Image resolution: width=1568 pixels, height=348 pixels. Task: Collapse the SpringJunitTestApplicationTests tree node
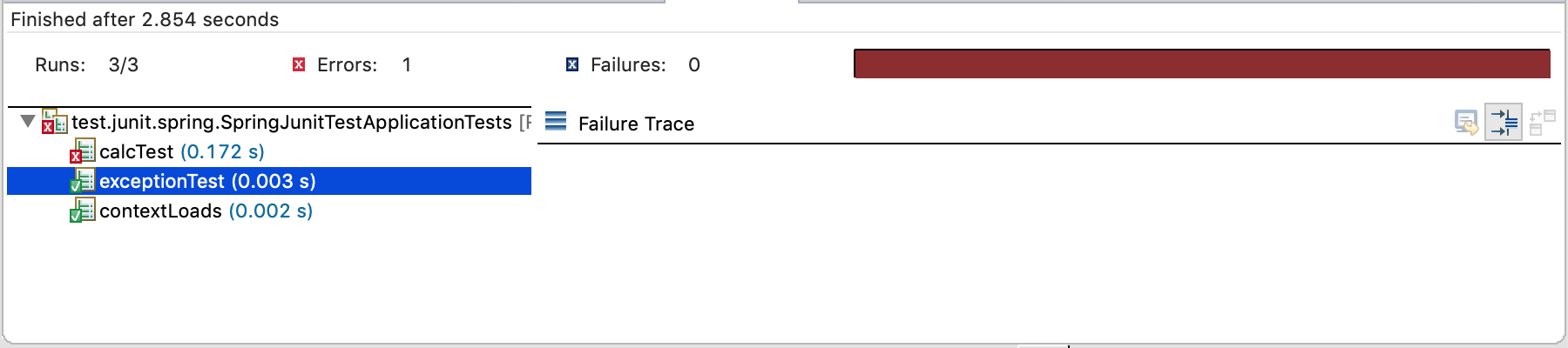pos(28,121)
